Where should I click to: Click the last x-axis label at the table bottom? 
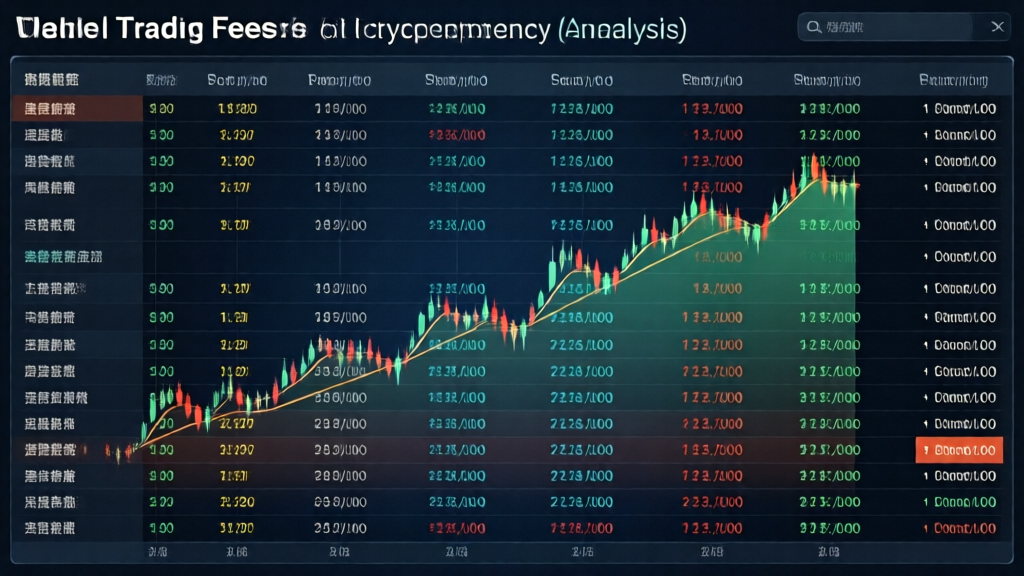pyautogui.click(x=827, y=551)
